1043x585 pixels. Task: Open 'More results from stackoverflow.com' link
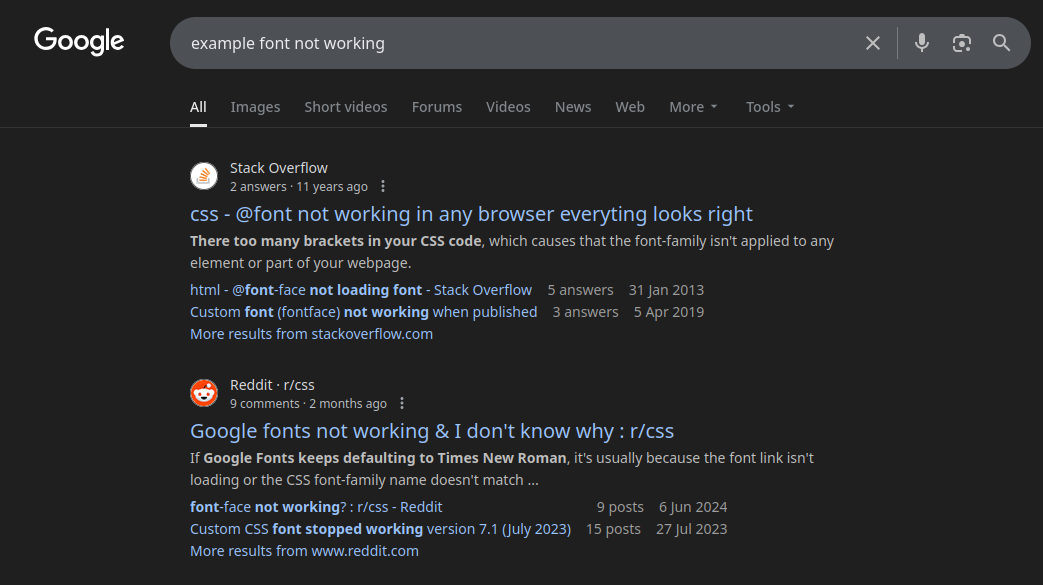click(311, 334)
